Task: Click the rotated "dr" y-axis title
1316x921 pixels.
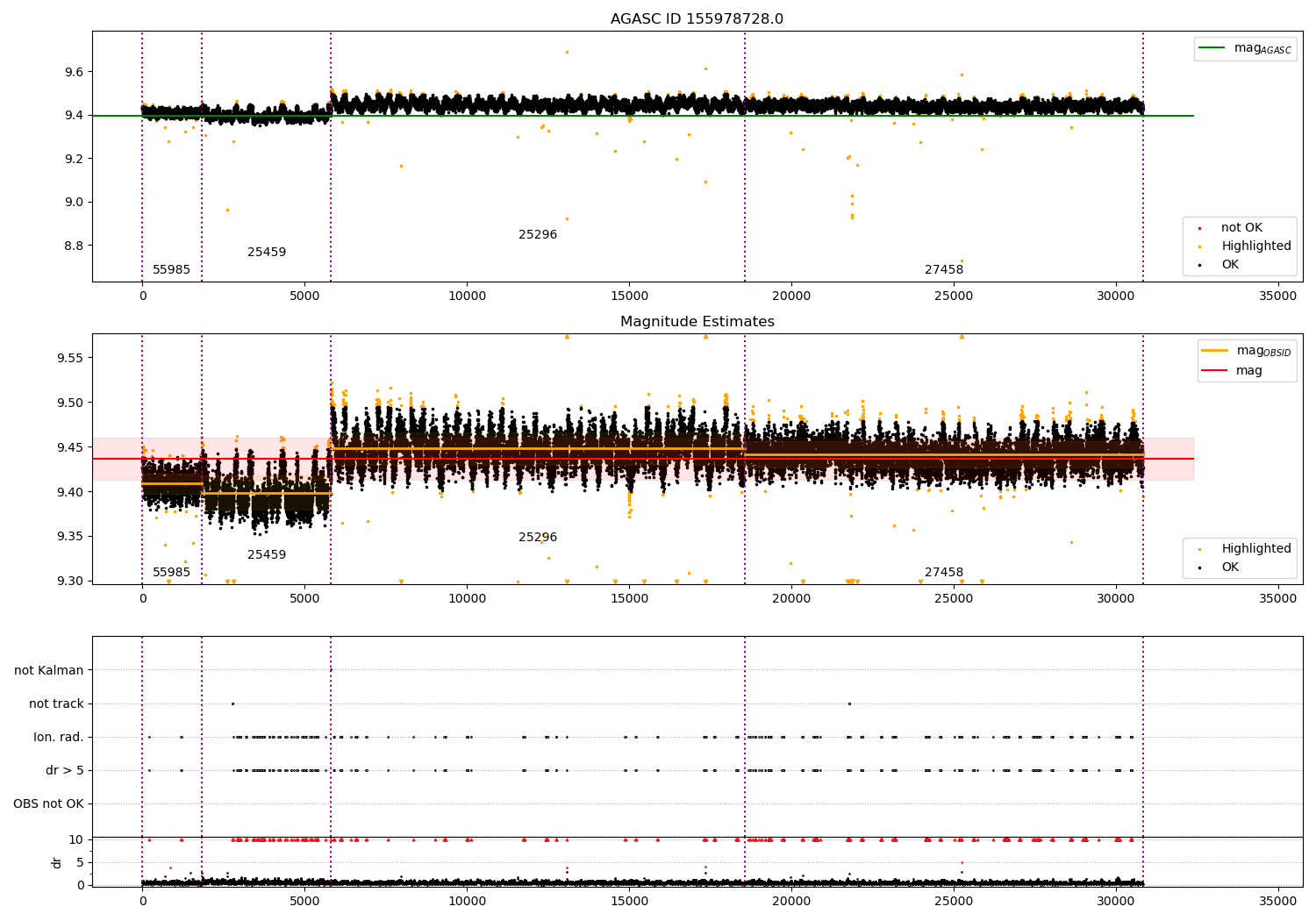Action: (57, 862)
